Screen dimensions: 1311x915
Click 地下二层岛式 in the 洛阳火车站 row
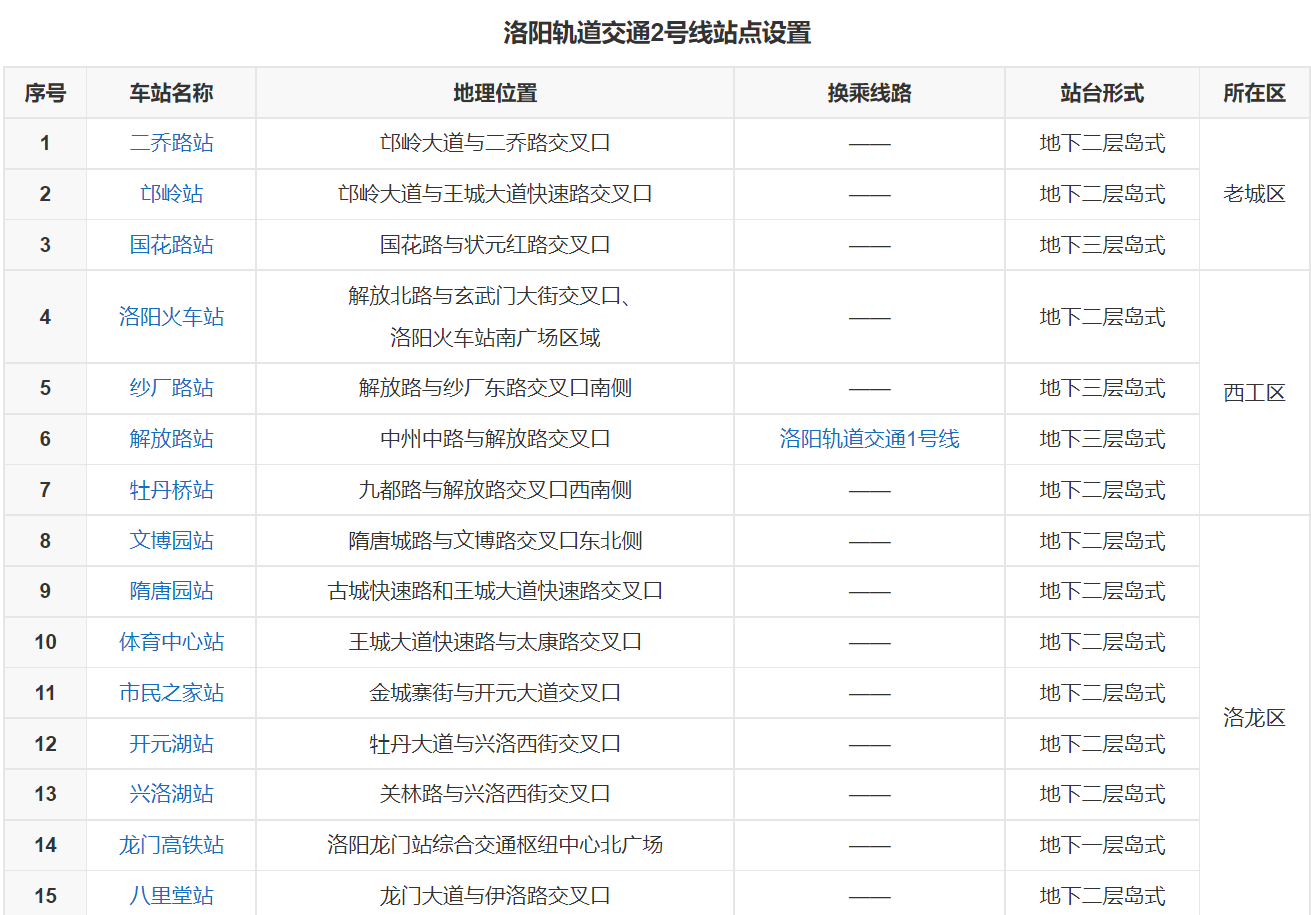point(1102,317)
